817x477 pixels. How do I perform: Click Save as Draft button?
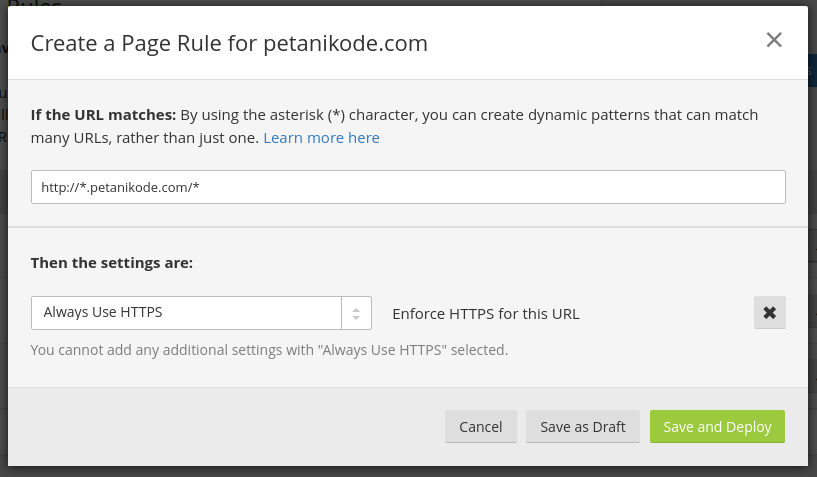pos(583,427)
